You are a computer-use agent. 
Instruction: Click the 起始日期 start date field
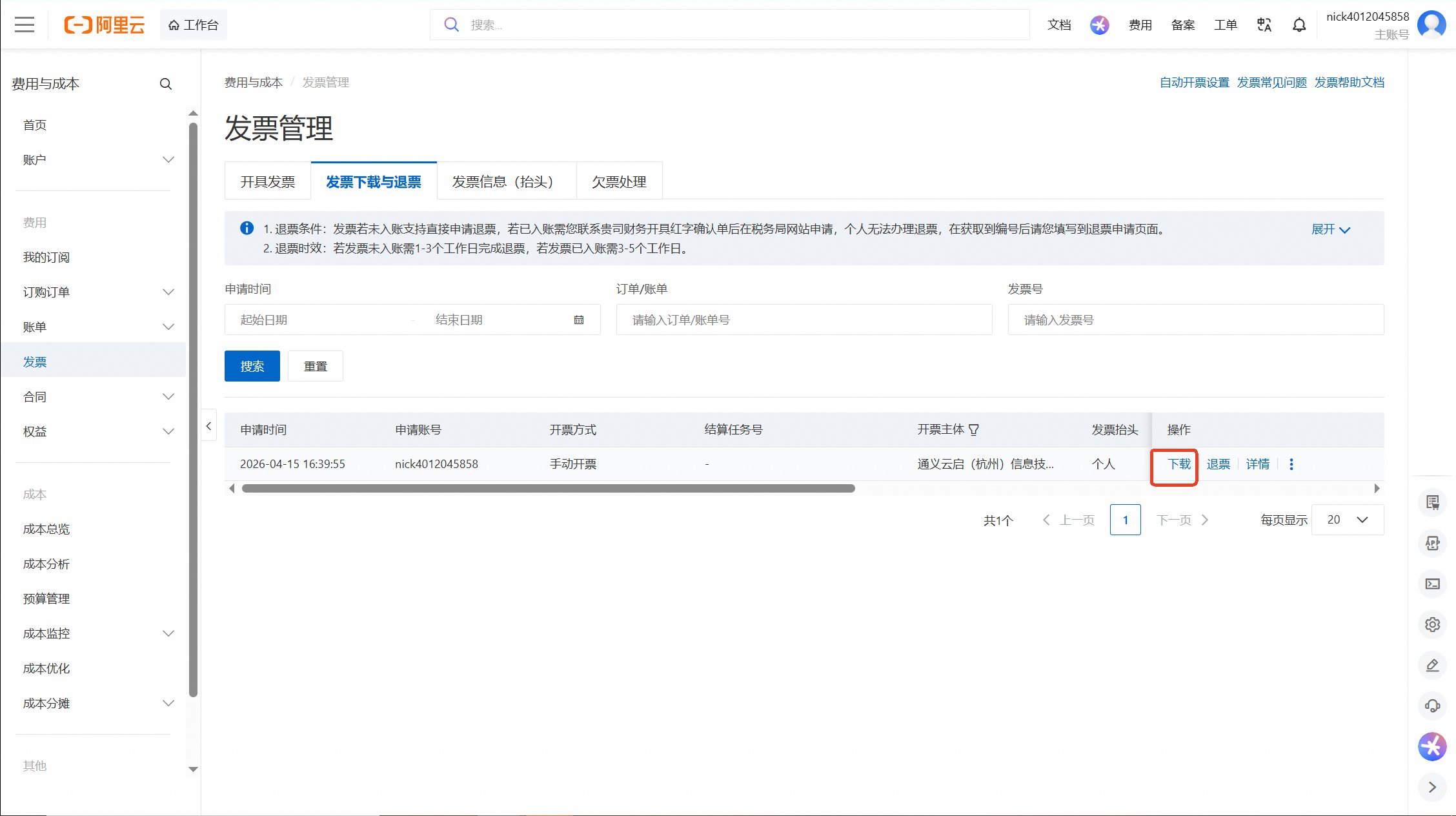tap(319, 320)
